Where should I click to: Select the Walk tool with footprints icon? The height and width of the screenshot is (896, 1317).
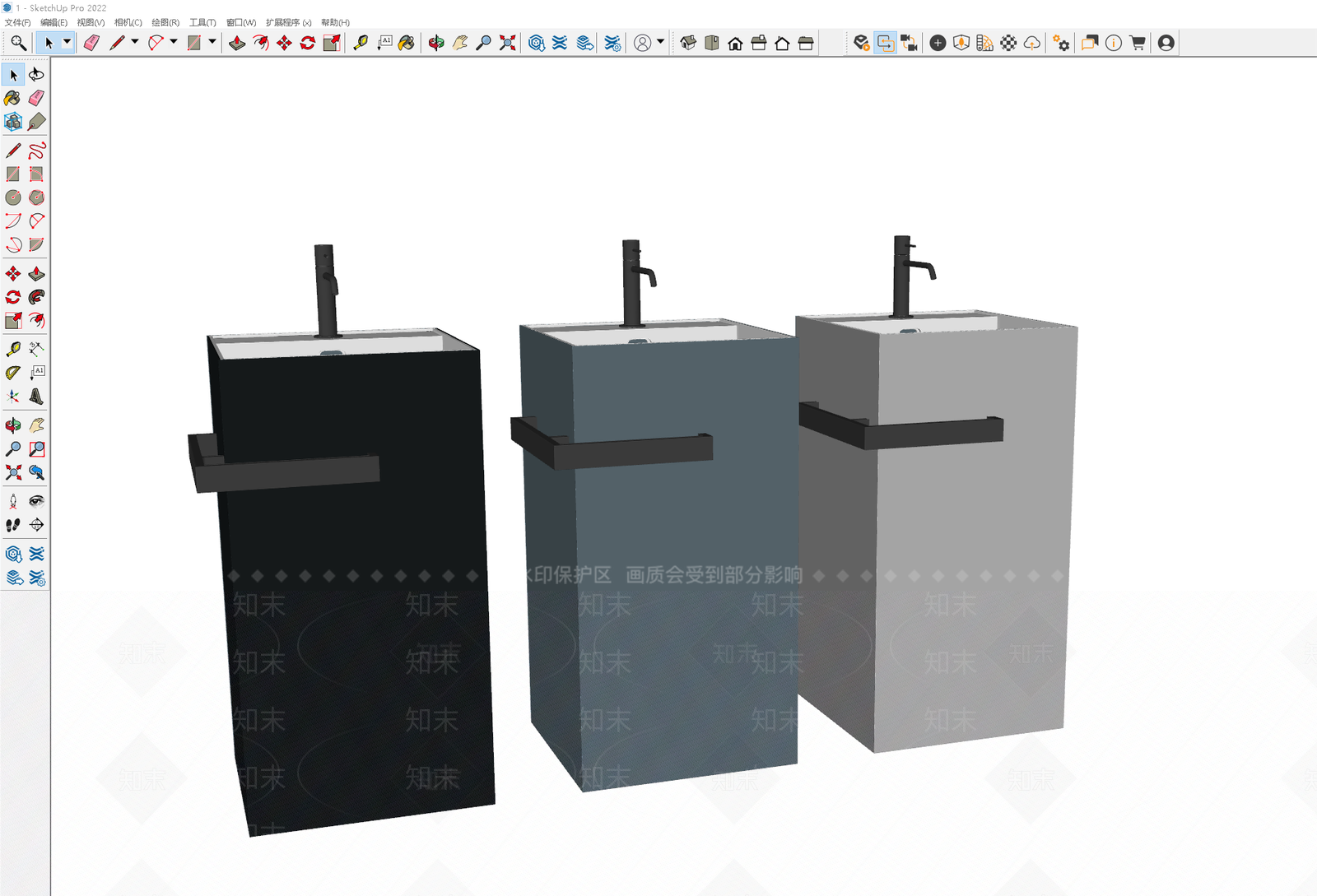[x=13, y=524]
